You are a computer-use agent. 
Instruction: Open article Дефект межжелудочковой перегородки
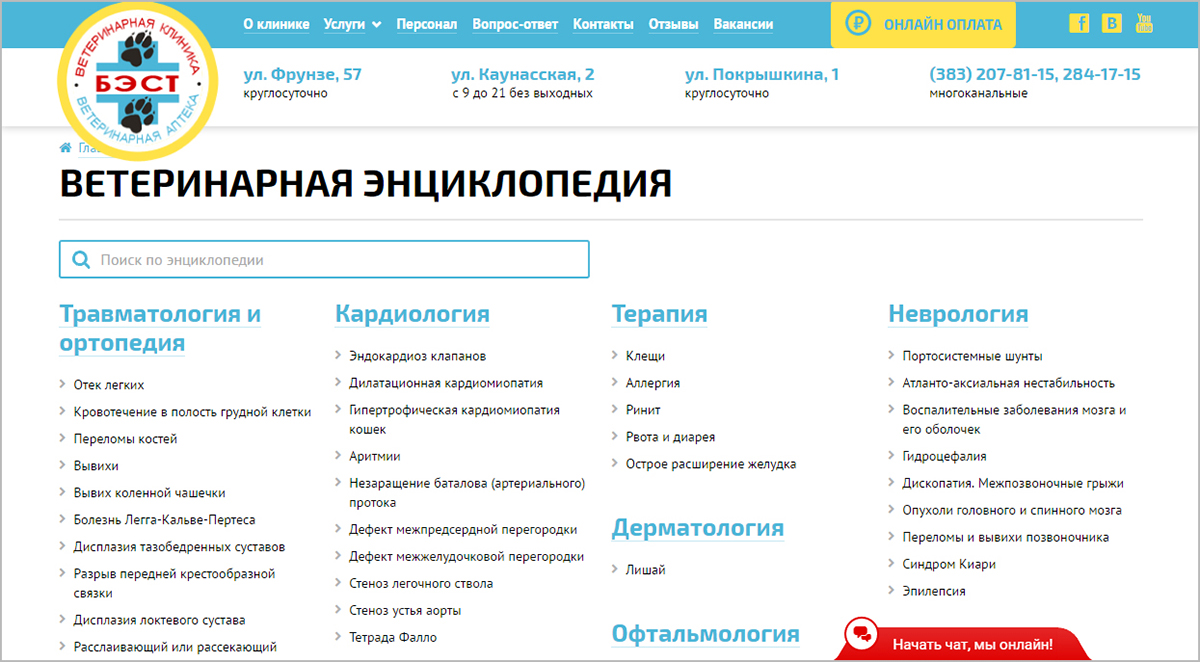467,557
